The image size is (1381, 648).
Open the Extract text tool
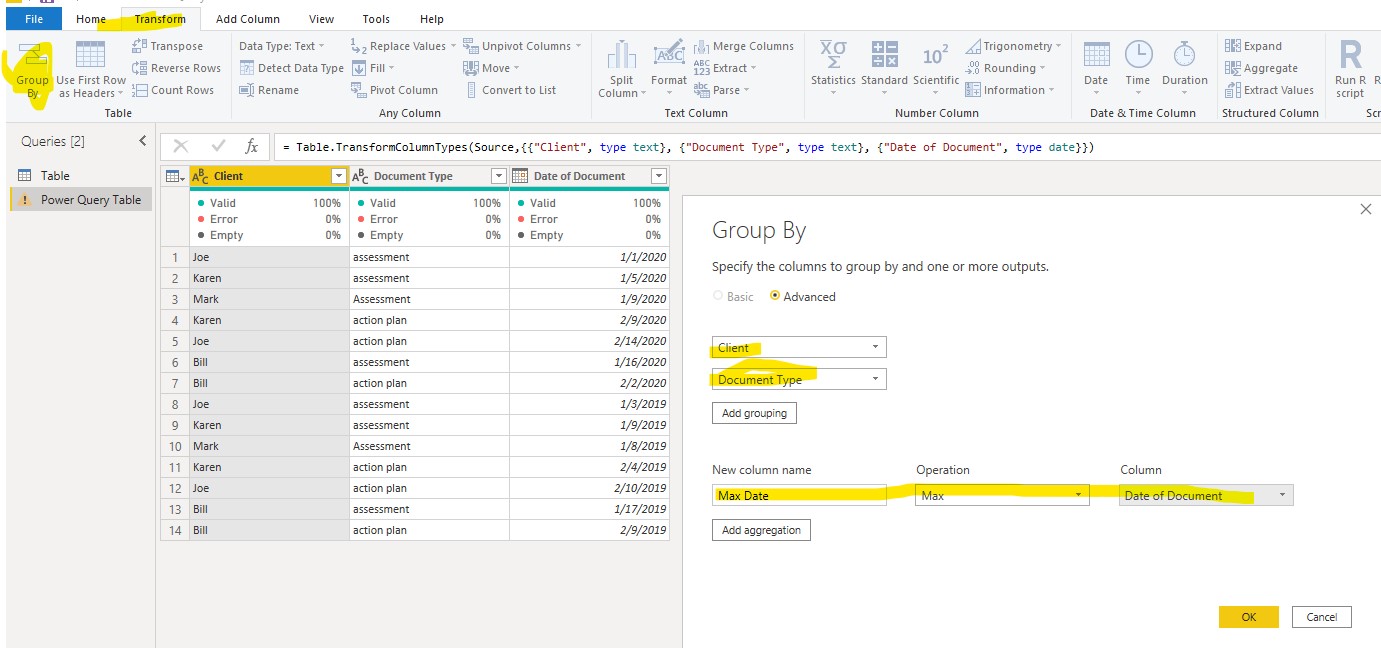pyautogui.click(x=725, y=68)
